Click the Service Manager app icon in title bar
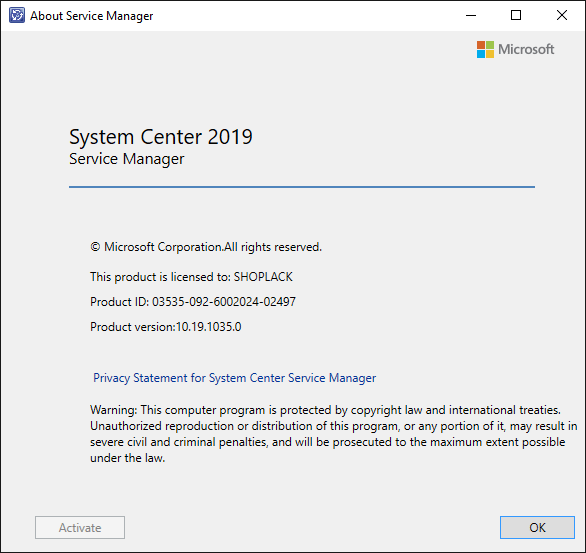Screen dimensions: 586x553 click(x=17, y=15)
